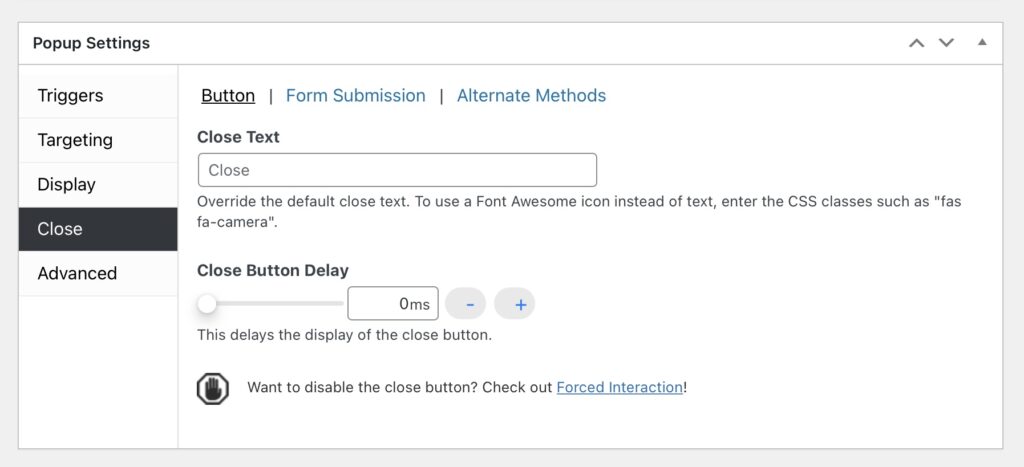This screenshot has width=1024, height=467.
Task: Click the Popup Settings panel title
Action: coord(91,43)
